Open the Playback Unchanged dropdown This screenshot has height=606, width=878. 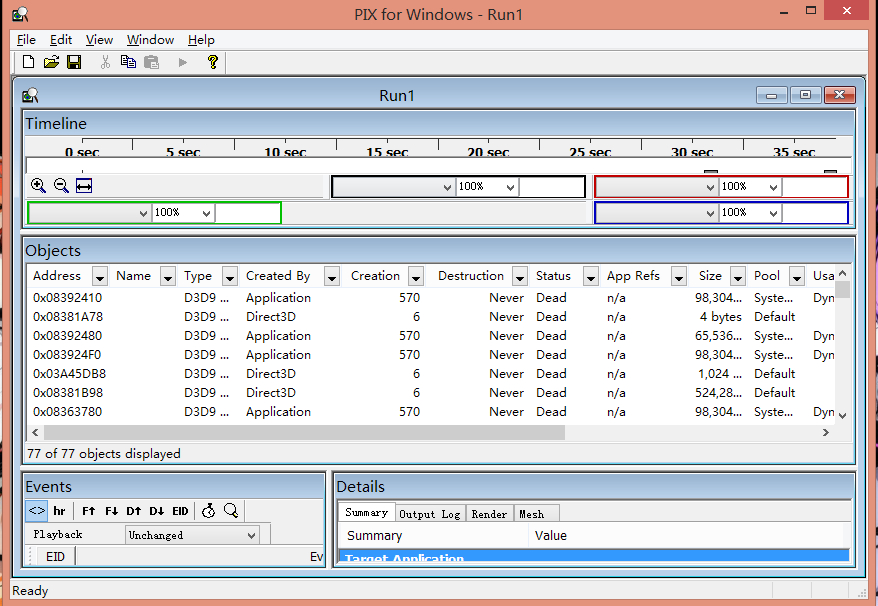(x=251, y=535)
